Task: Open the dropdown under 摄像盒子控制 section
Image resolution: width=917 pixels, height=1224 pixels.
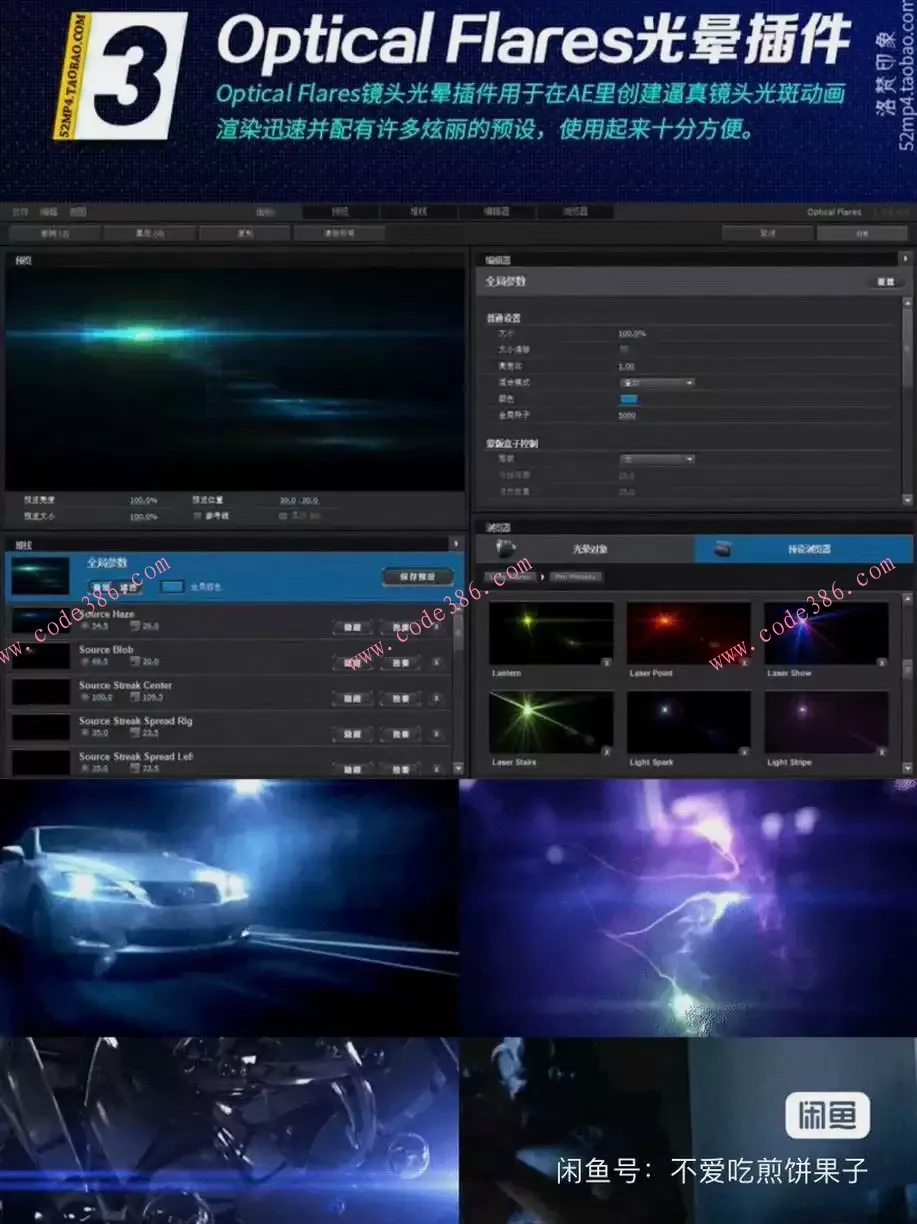Action: coord(656,459)
